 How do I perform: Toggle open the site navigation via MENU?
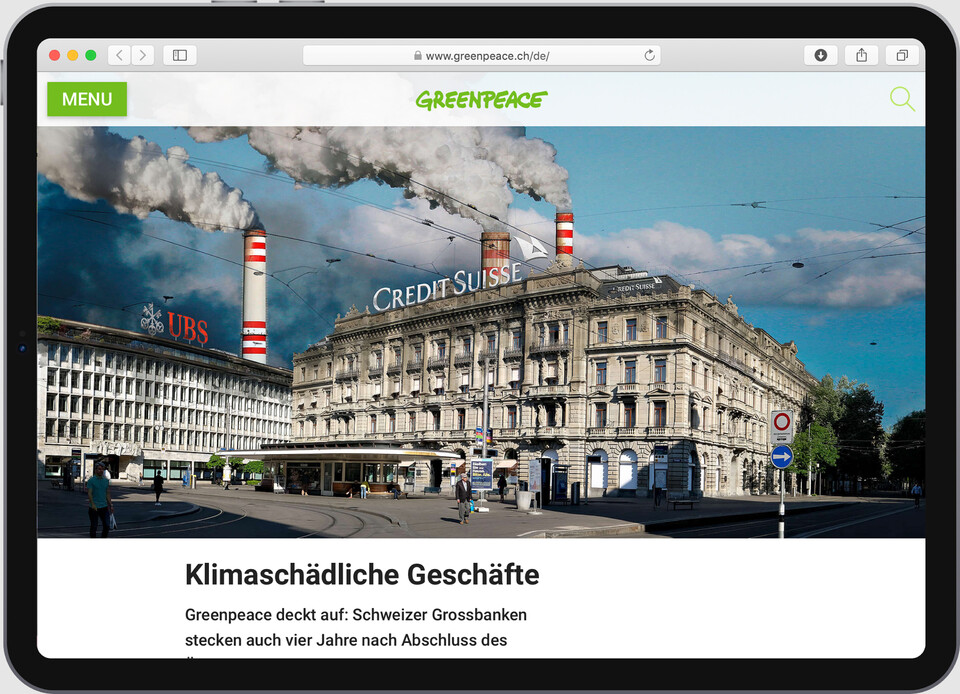tap(86, 99)
